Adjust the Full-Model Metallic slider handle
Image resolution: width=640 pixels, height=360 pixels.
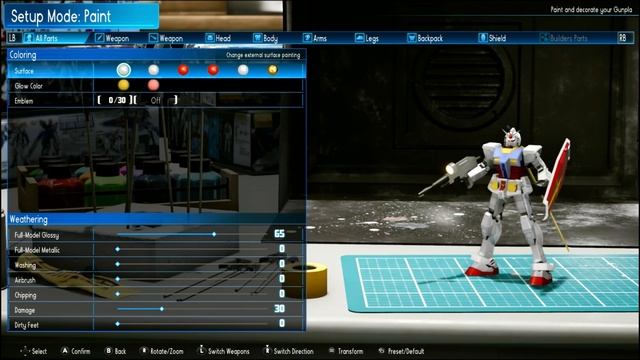pyautogui.click(x=118, y=249)
